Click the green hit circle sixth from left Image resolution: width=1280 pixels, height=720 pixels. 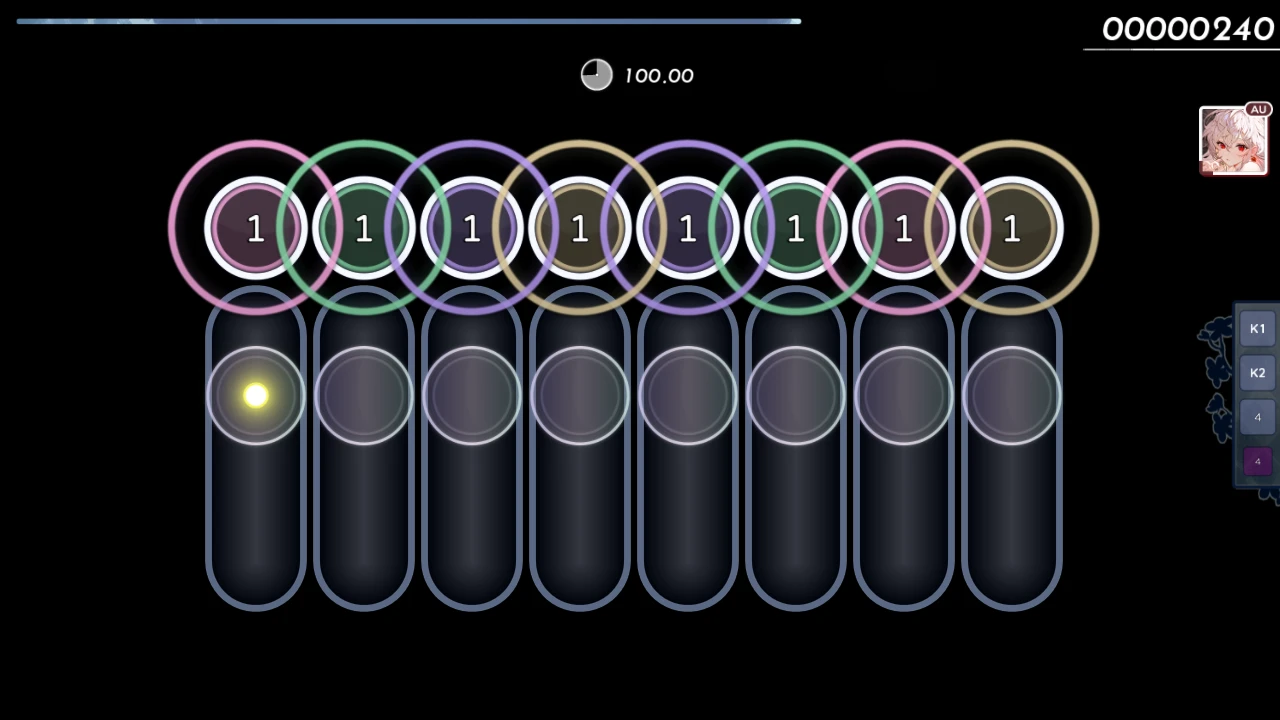tap(795, 229)
